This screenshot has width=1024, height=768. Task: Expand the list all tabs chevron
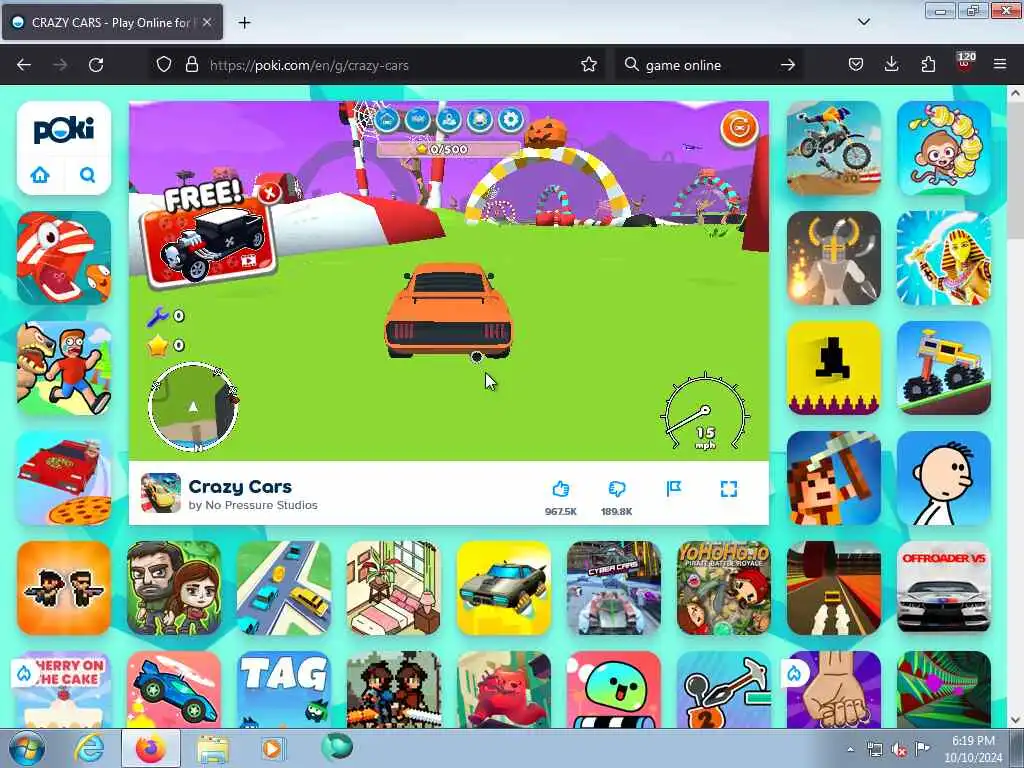click(864, 22)
